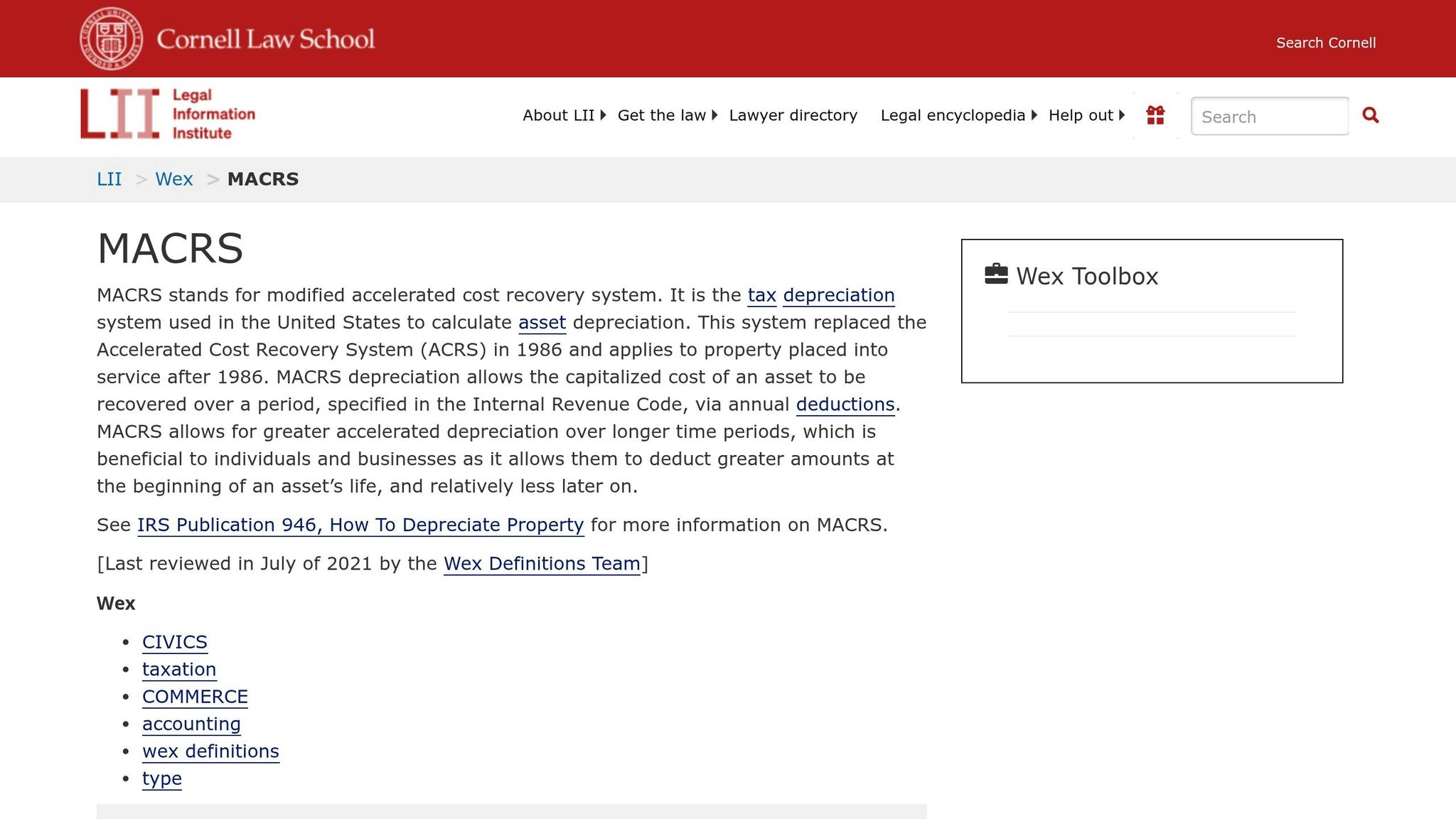The image size is (1456, 819).
Task: Open the Help out menu
Action: (x=1086, y=115)
